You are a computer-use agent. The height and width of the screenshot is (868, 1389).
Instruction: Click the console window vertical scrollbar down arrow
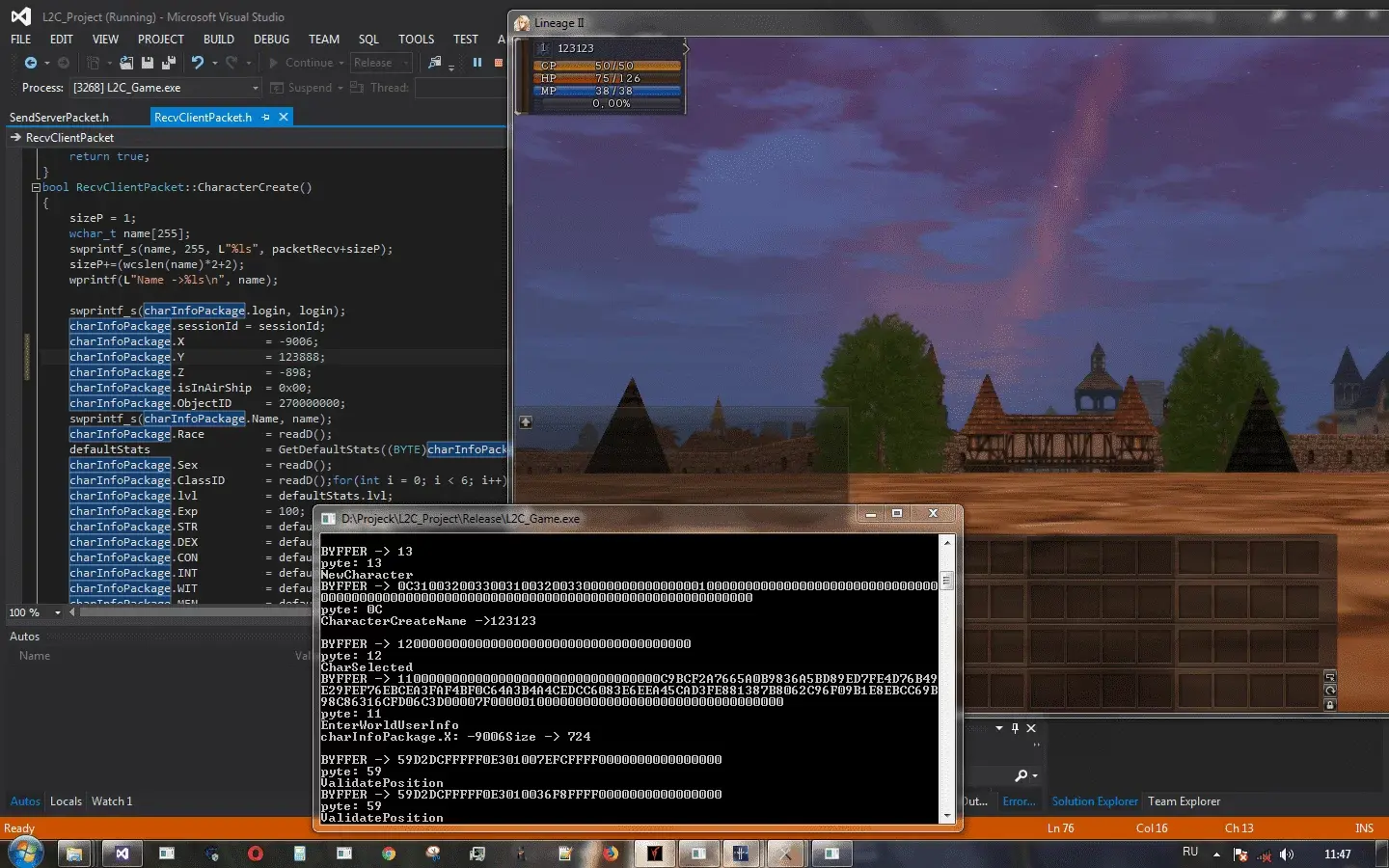point(947,816)
